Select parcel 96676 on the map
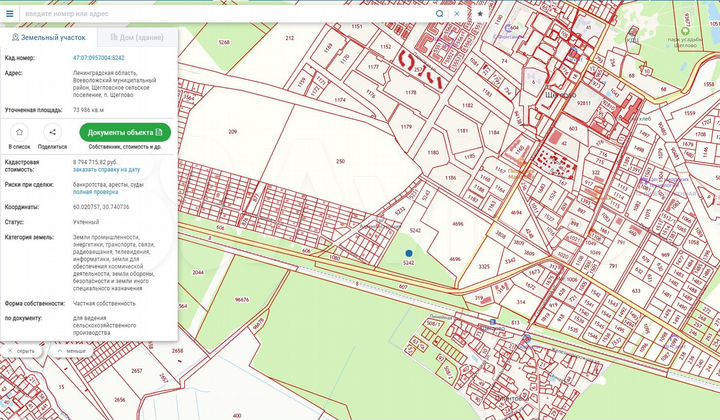This screenshot has width=720, height=420. (241, 298)
